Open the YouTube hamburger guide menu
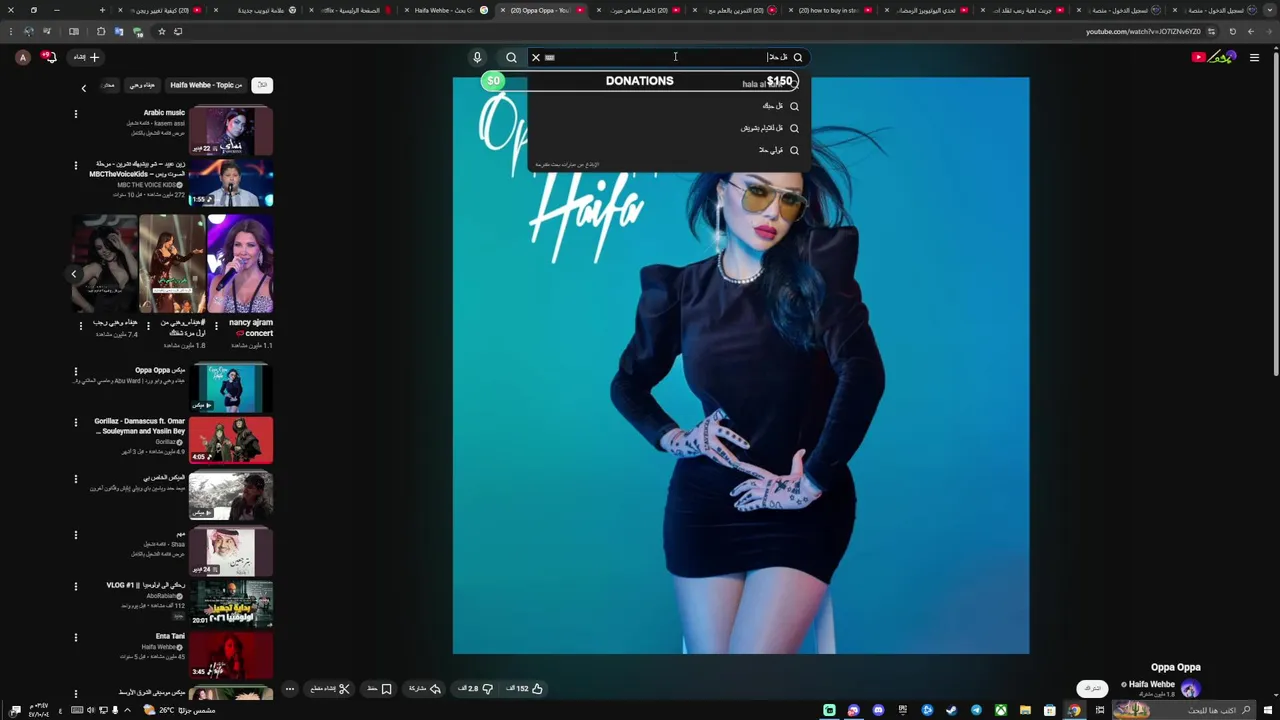The width and height of the screenshot is (1280, 720). click(x=1254, y=57)
